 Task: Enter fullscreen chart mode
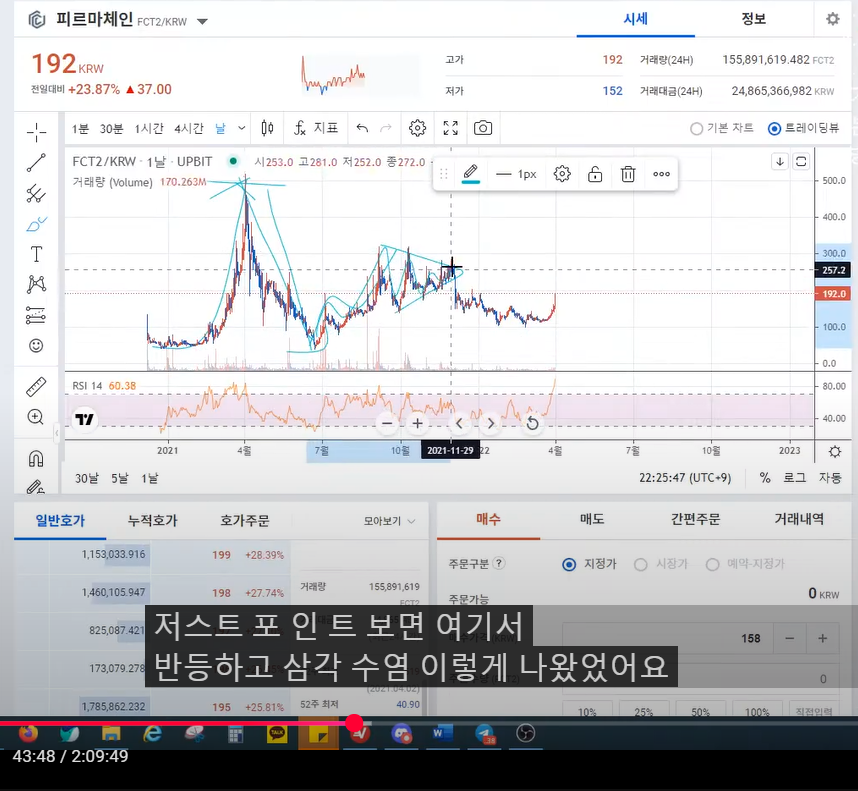[450, 128]
